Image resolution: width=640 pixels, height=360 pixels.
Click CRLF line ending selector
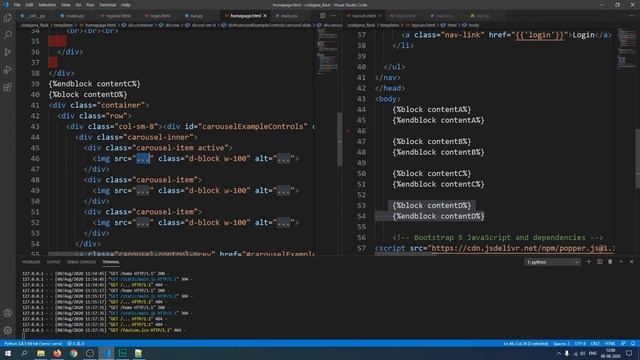(x=595, y=344)
